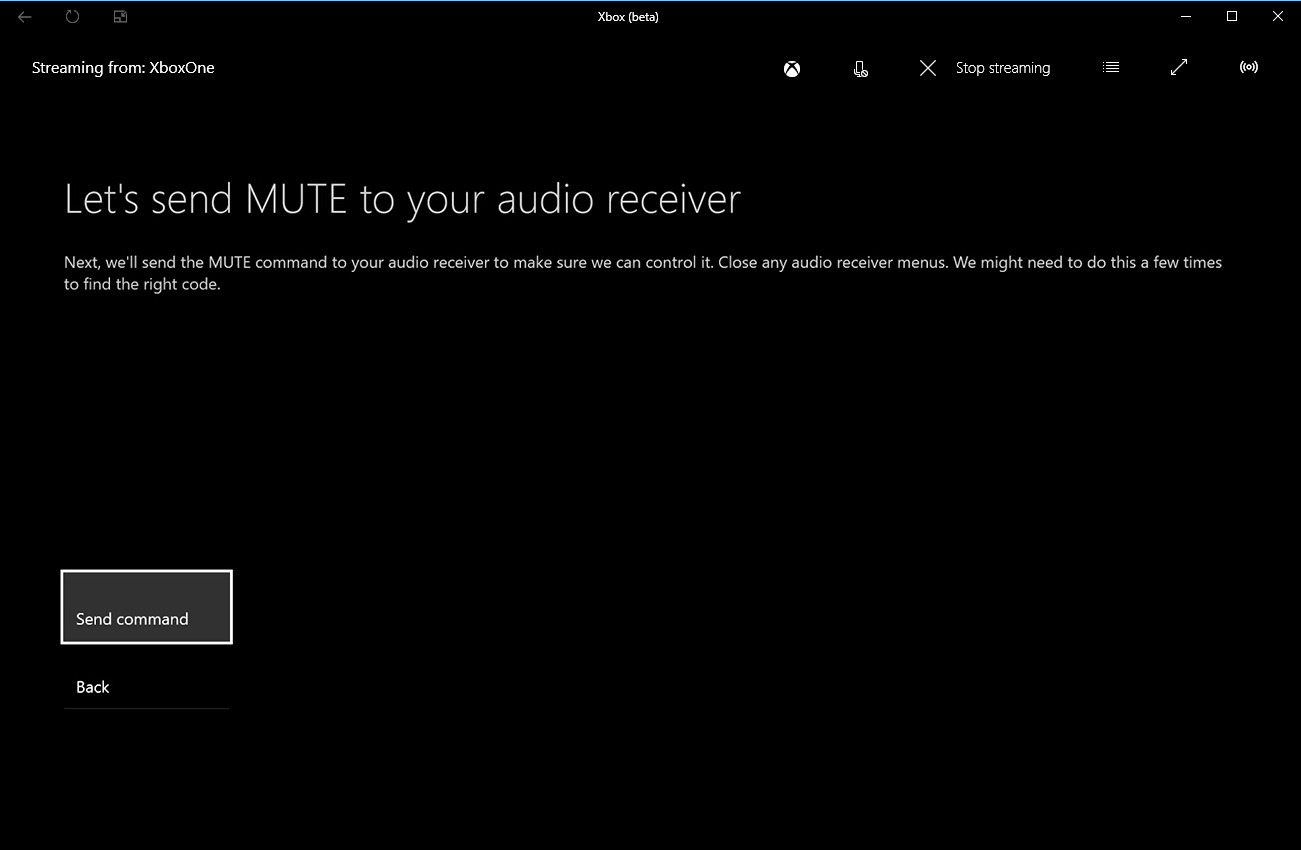Click the Streaming from: XboxOne label
1301x850 pixels.
tap(123, 67)
